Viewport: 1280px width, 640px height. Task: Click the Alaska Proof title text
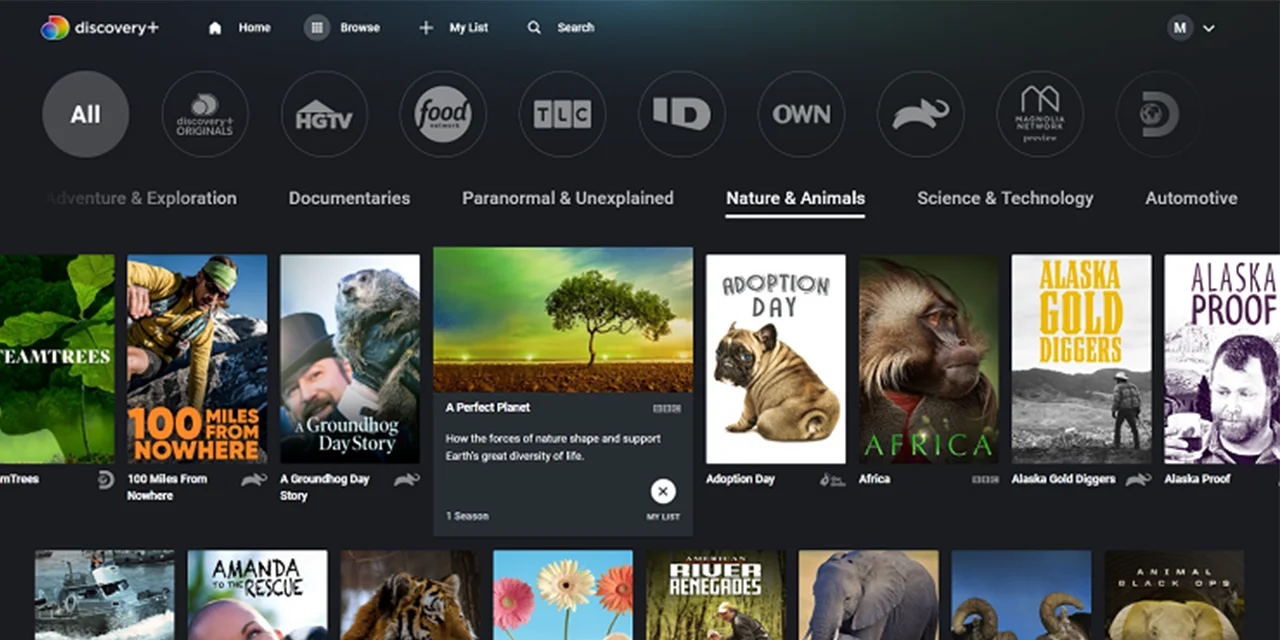[x=1197, y=479]
